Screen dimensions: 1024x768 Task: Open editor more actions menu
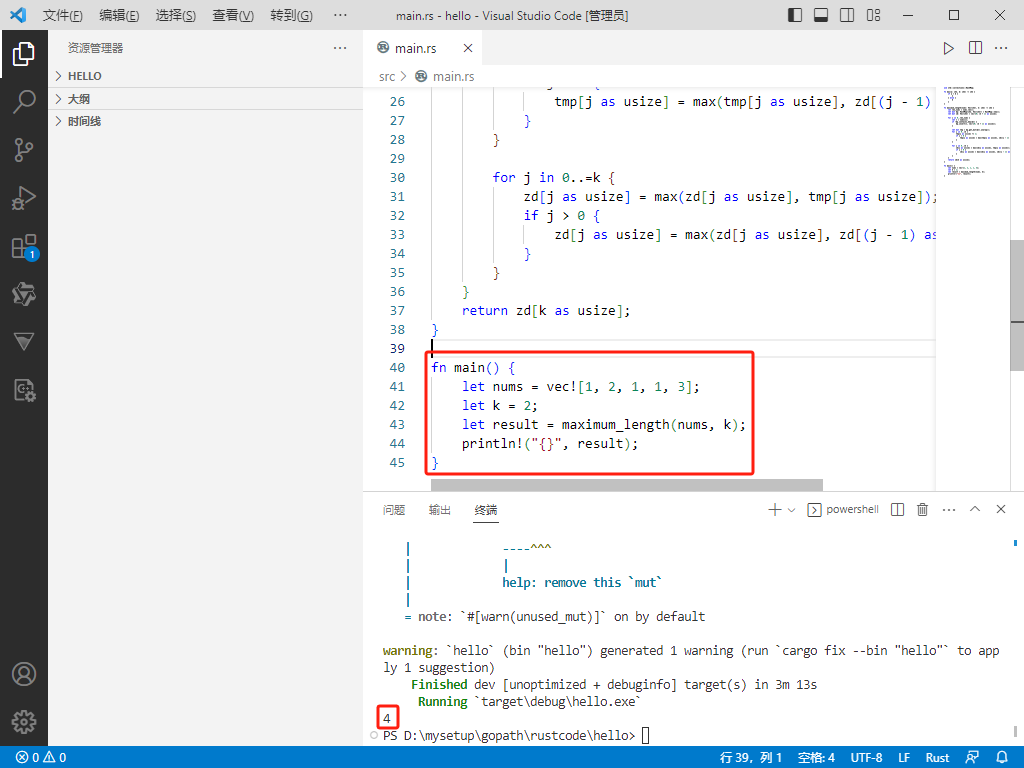click(x=1001, y=48)
